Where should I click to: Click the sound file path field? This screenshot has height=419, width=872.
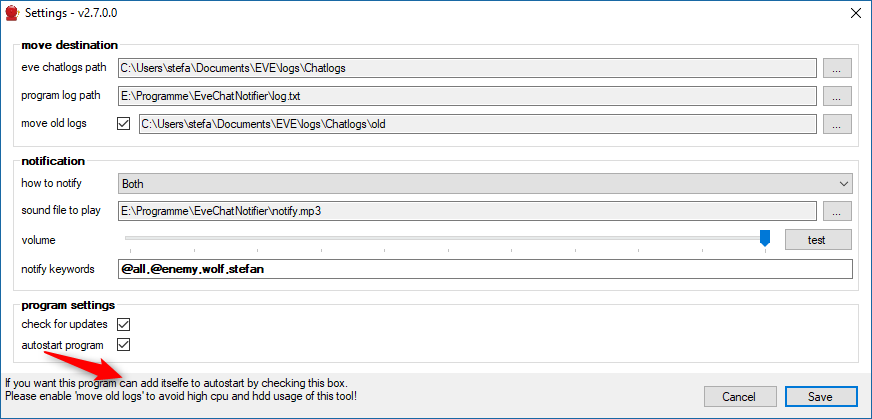click(466, 211)
